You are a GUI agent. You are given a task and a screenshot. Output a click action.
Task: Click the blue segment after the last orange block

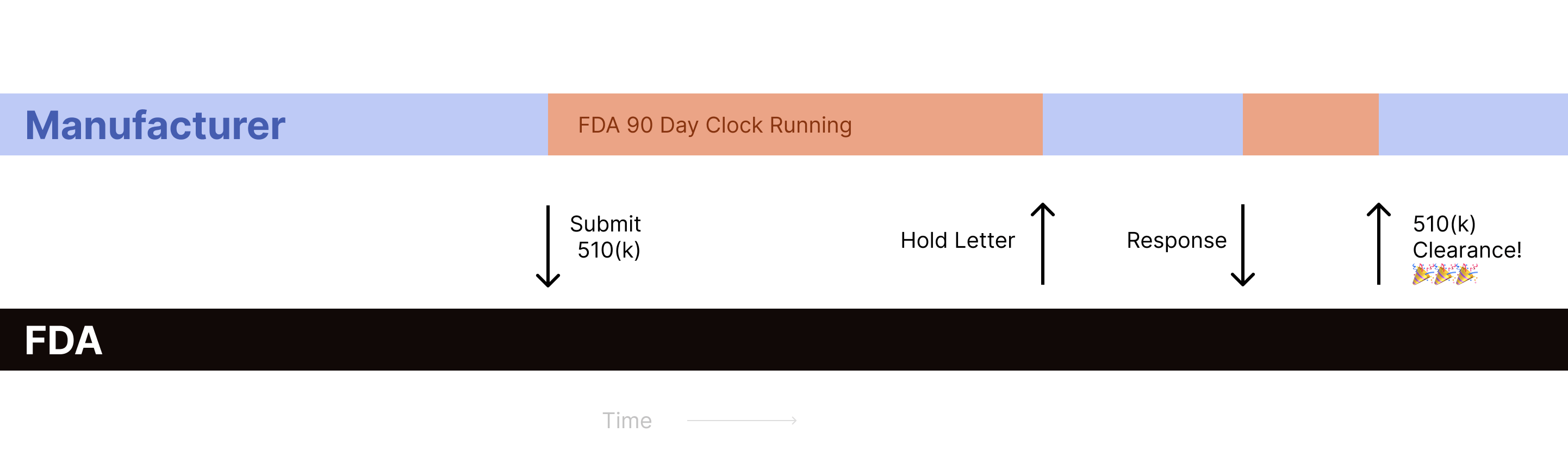(1473, 125)
